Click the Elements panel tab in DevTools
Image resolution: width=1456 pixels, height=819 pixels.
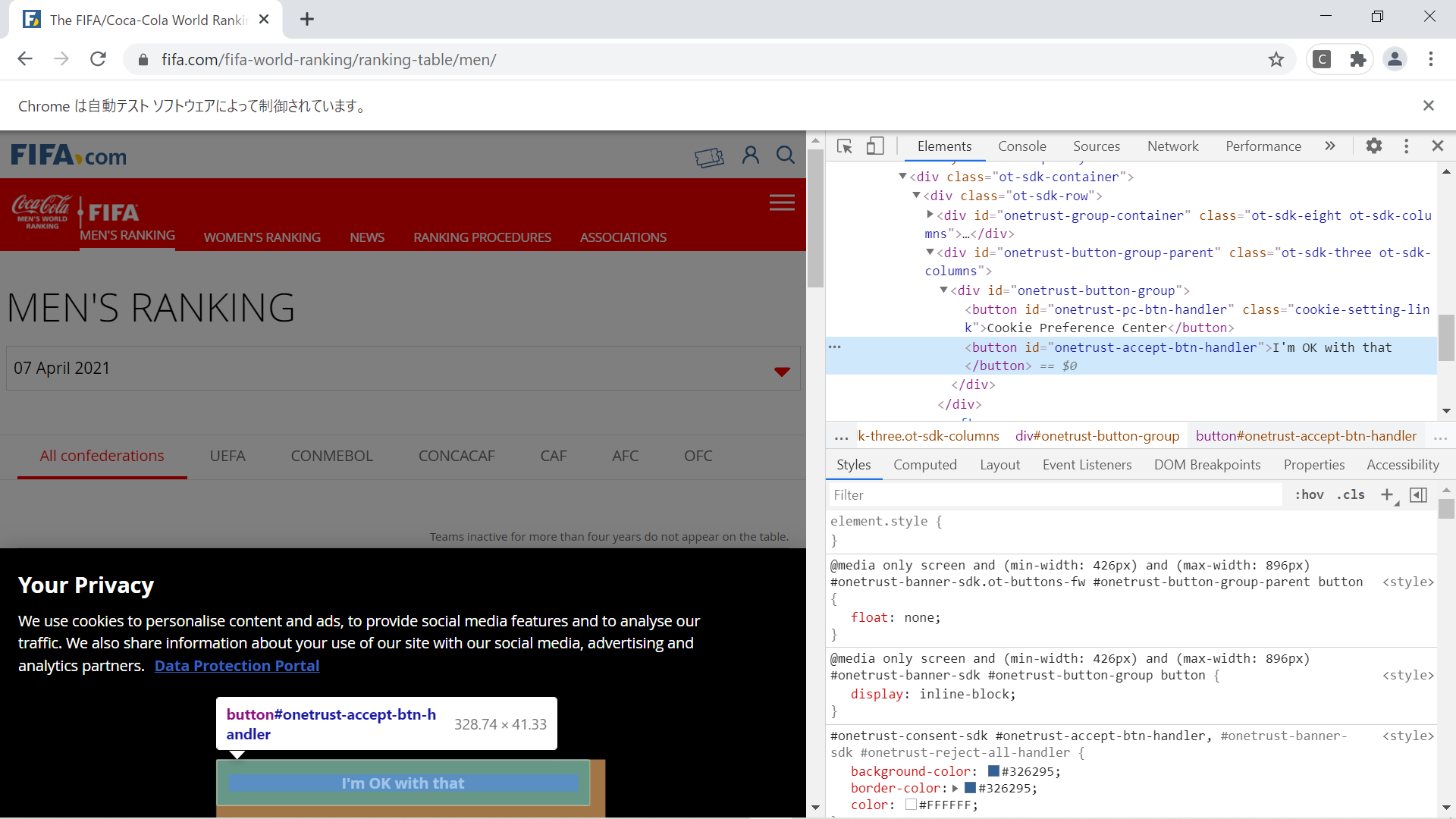point(944,146)
